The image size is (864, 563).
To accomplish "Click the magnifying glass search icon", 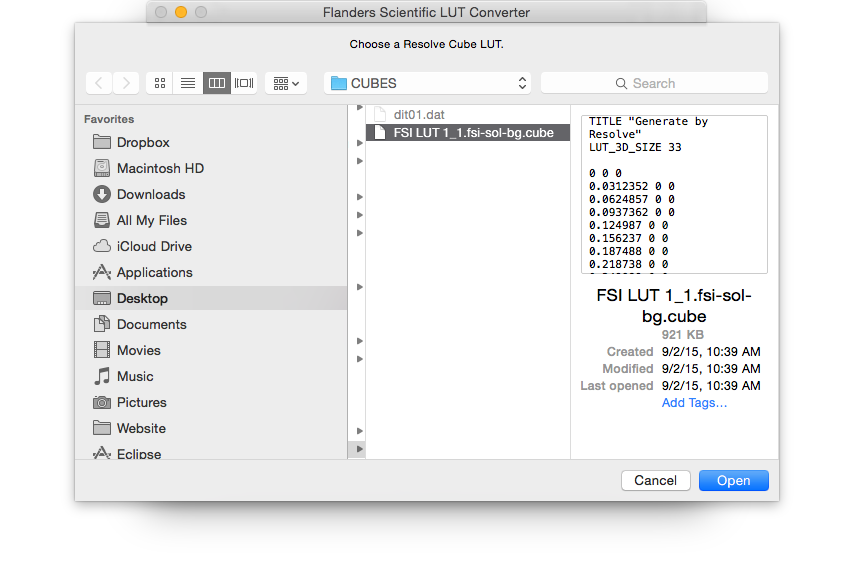I will point(621,84).
